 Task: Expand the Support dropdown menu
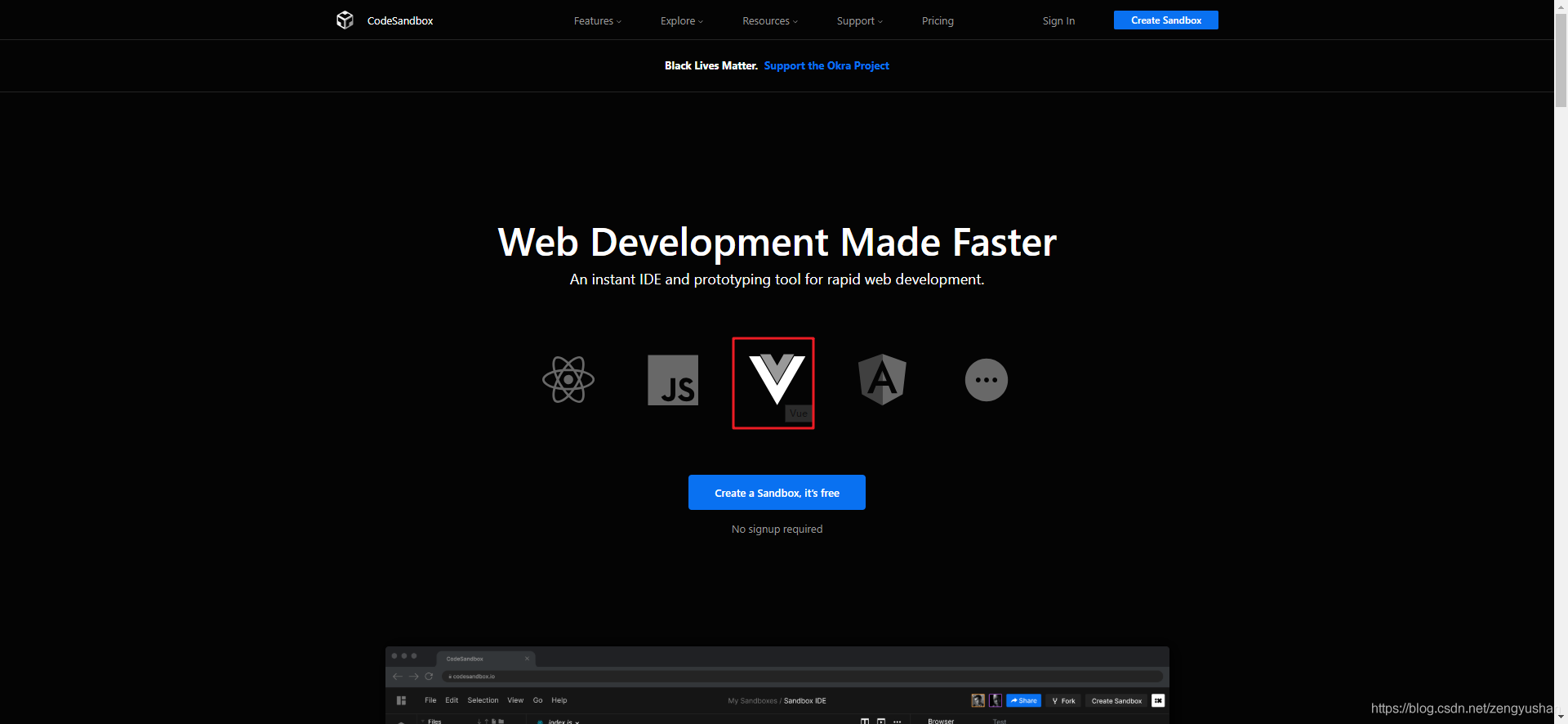click(860, 20)
